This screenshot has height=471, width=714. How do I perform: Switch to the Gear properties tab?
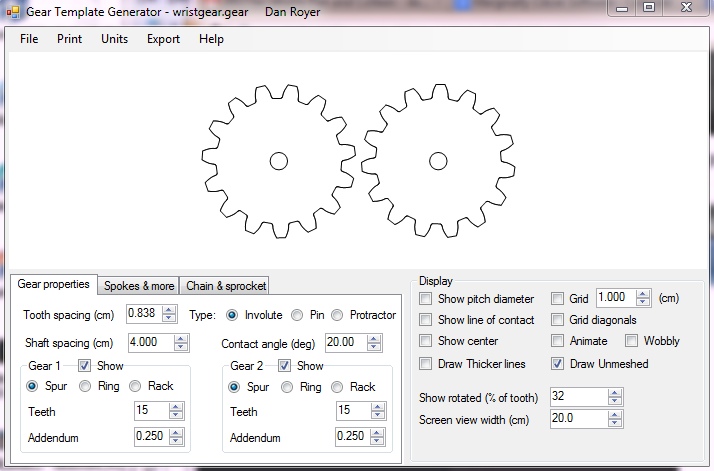click(53, 284)
